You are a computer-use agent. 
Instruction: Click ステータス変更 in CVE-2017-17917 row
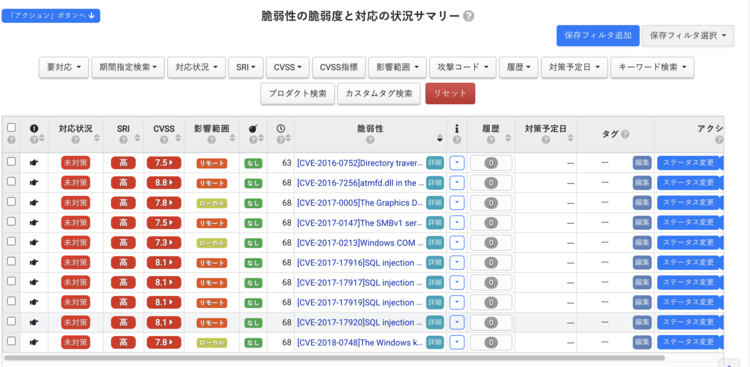pos(688,282)
